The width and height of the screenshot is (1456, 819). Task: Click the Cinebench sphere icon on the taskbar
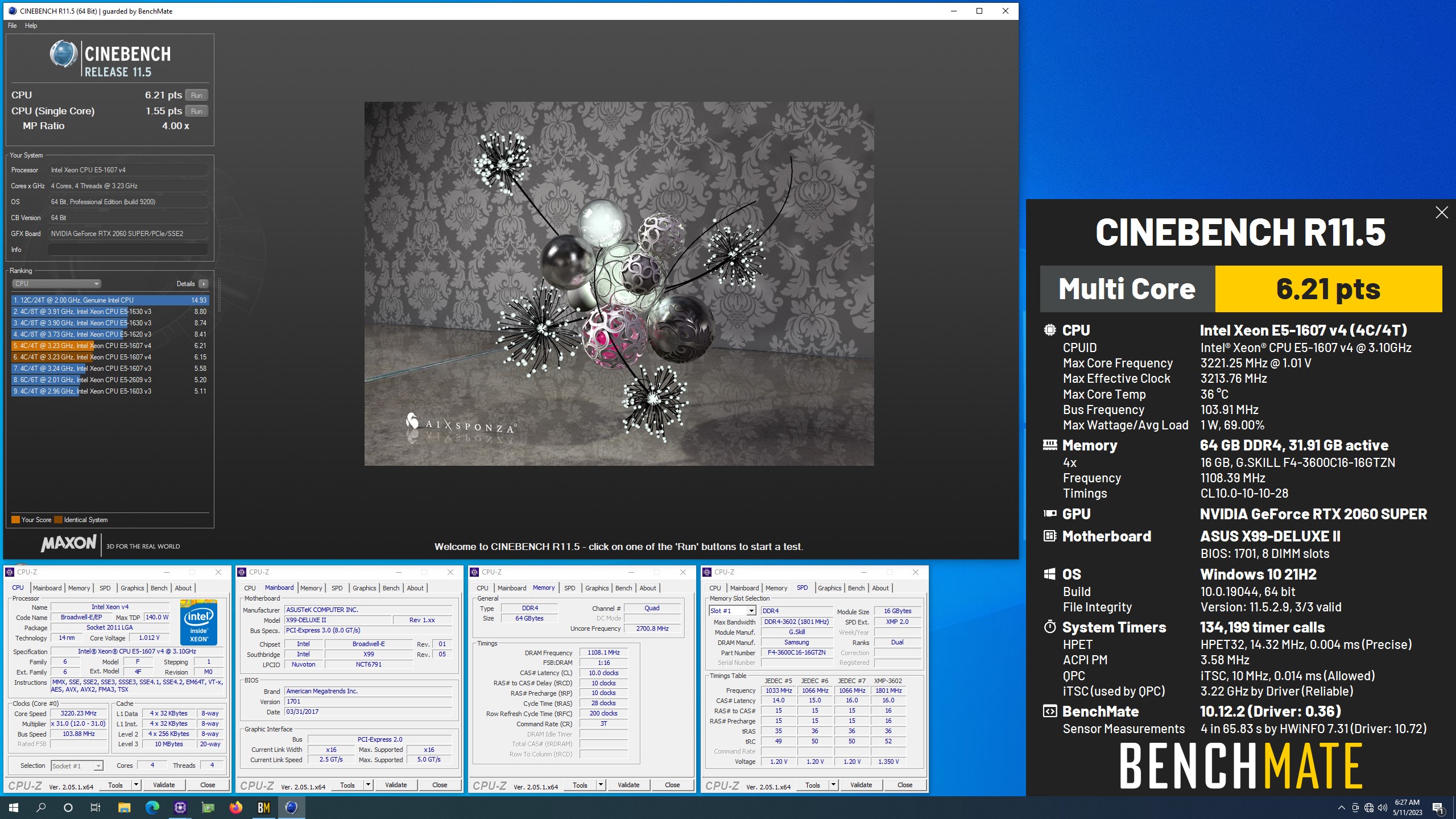(x=291, y=808)
